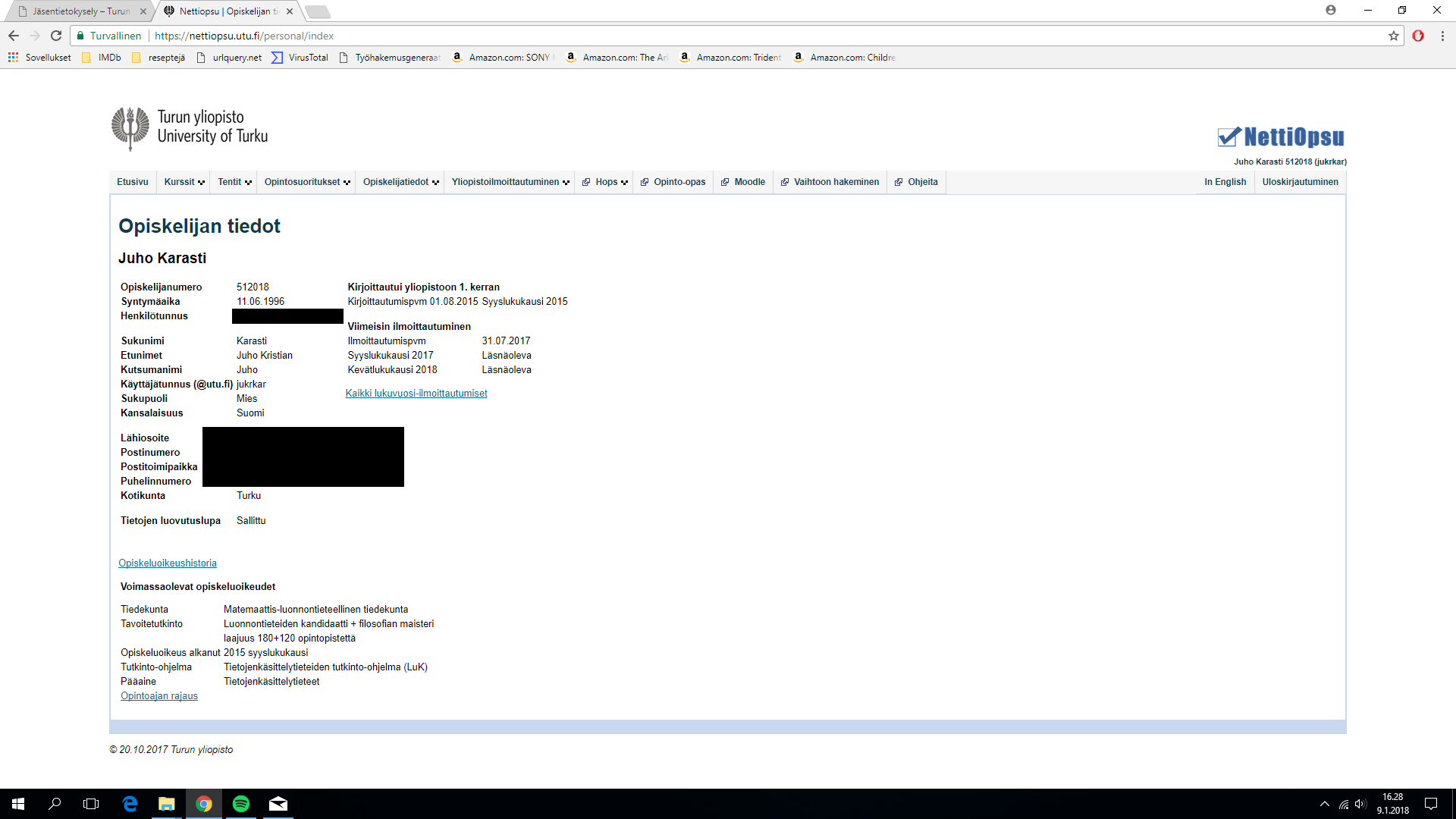Screen dimensions: 1456x819
Task: Open Chrome three-dot menu
Action: pyautogui.click(x=1442, y=36)
